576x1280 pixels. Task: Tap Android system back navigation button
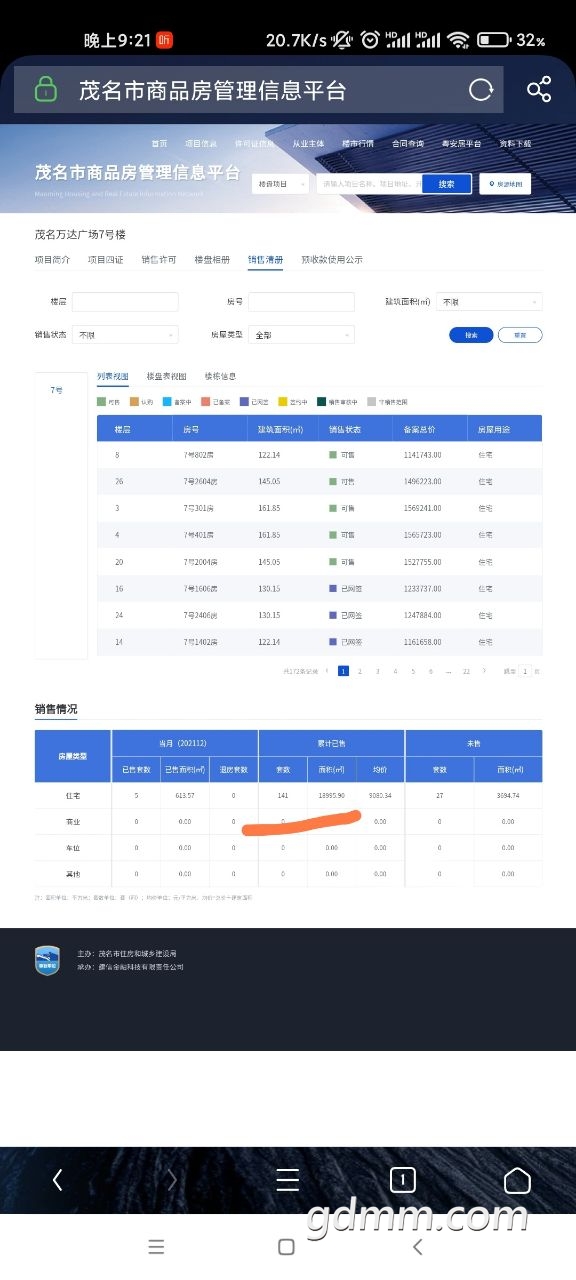[x=418, y=1247]
